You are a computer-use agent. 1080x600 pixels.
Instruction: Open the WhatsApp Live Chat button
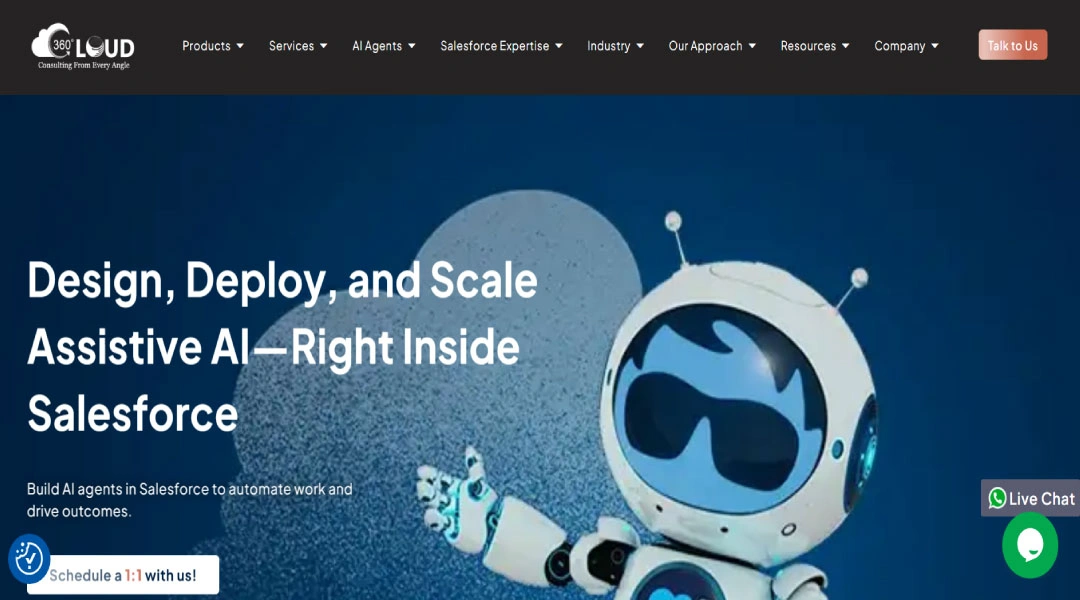(x=1030, y=498)
